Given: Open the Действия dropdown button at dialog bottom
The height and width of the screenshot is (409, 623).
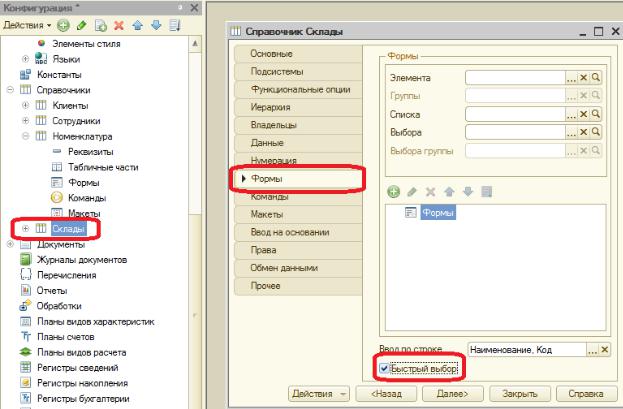Looking at the screenshot, I should (x=319, y=394).
